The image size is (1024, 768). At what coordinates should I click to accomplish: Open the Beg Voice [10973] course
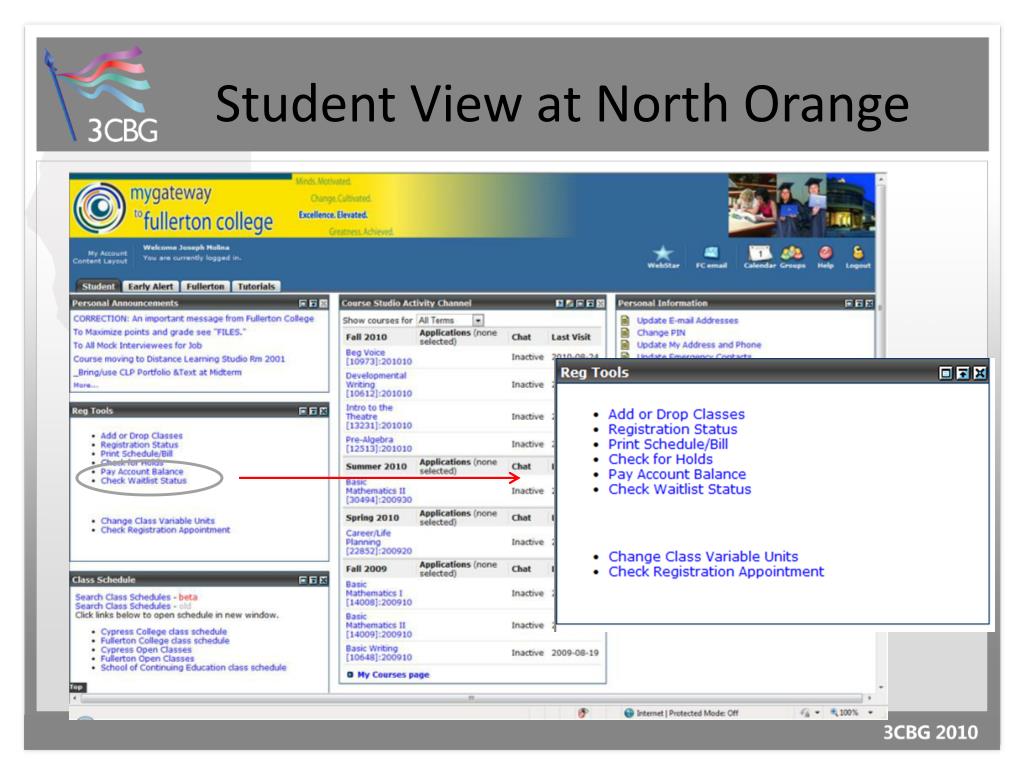[379, 357]
